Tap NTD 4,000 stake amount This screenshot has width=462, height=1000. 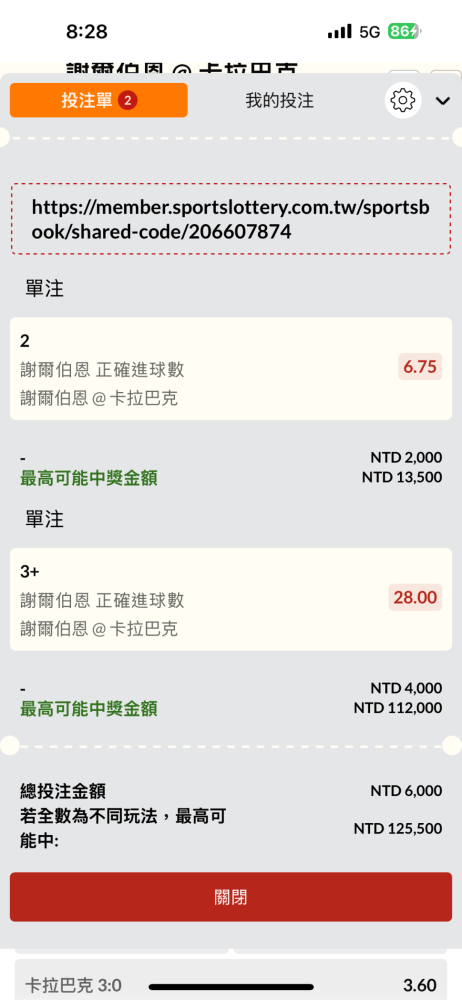coord(406,688)
